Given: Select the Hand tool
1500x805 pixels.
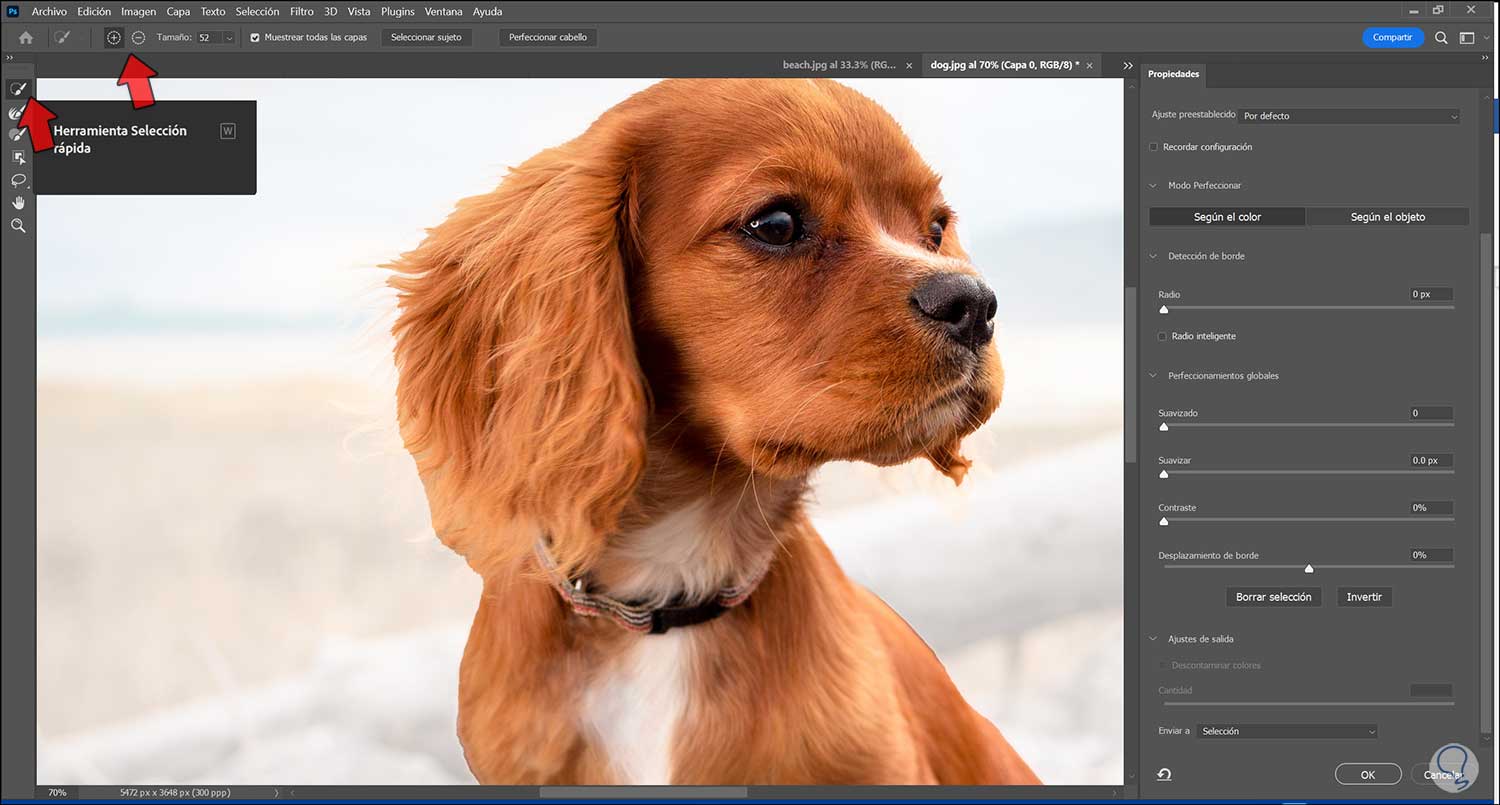Looking at the screenshot, I should (18, 203).
